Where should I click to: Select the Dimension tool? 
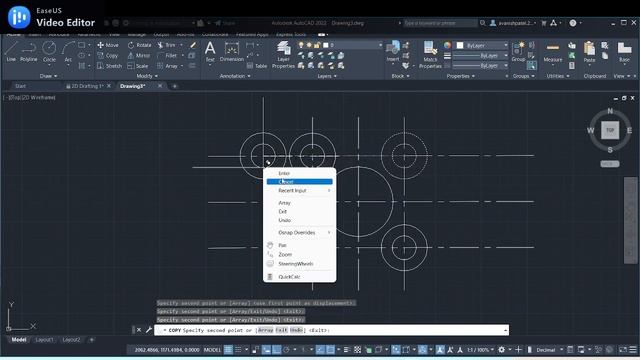coord(231,51)
